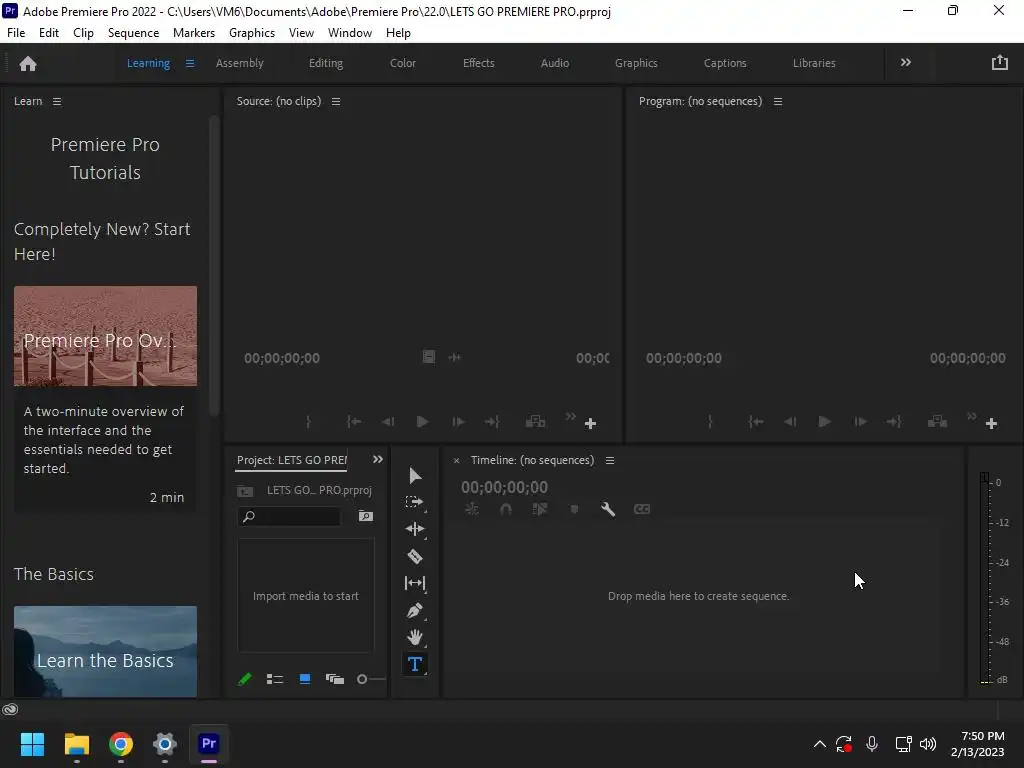Click Source drag video only icon
1024x768 pixels.
click(x=428, y=357)
